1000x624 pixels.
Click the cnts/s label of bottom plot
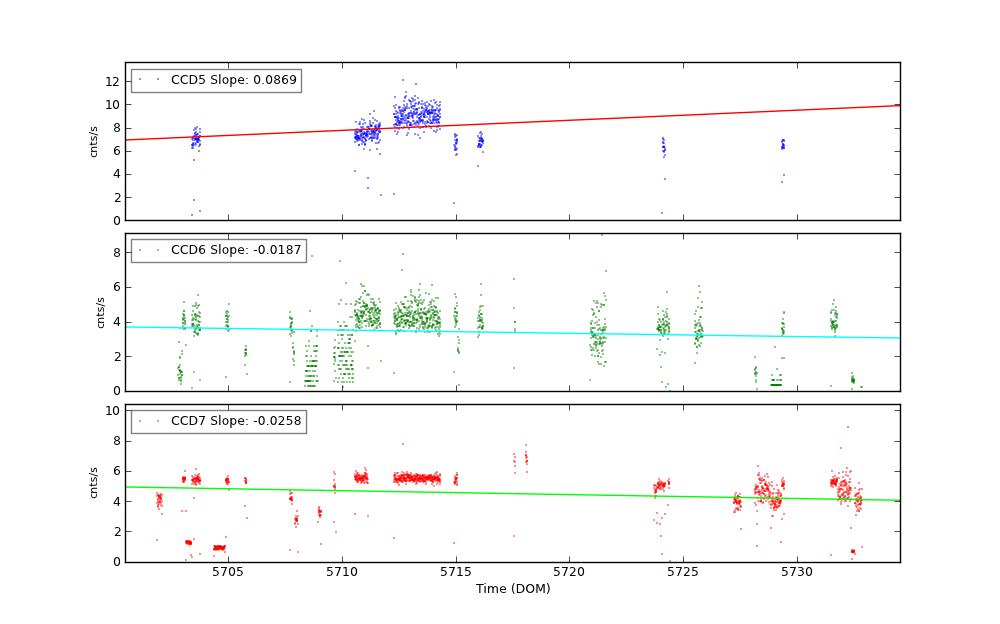point(94,482)
